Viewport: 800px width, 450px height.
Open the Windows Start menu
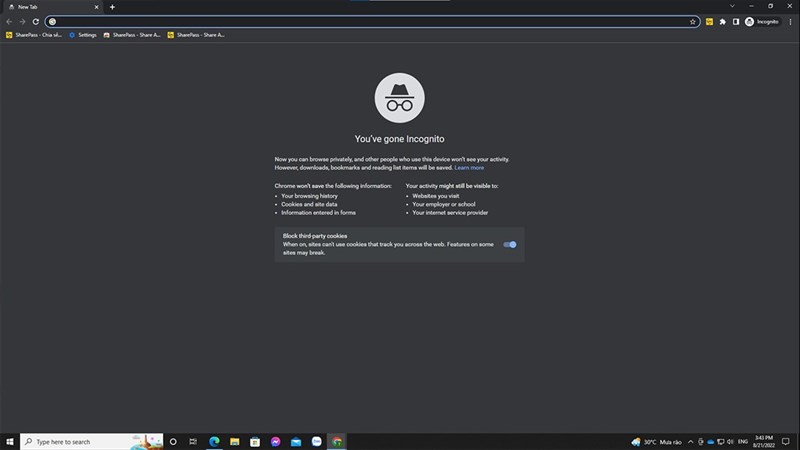point(10,442)
